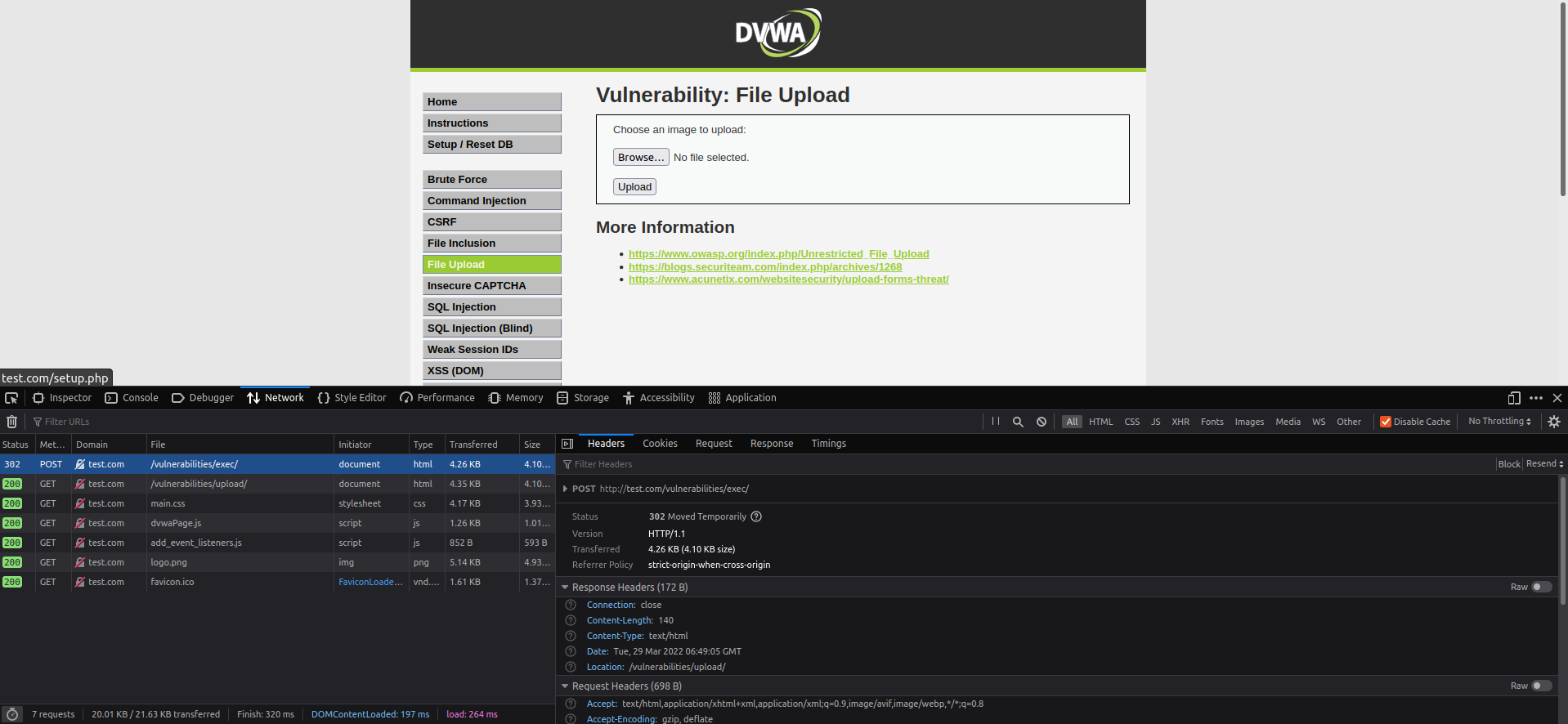Clear network log with trash icon
The height and width of the screenshot is (724, 1568).
click(x=12, y=422)
